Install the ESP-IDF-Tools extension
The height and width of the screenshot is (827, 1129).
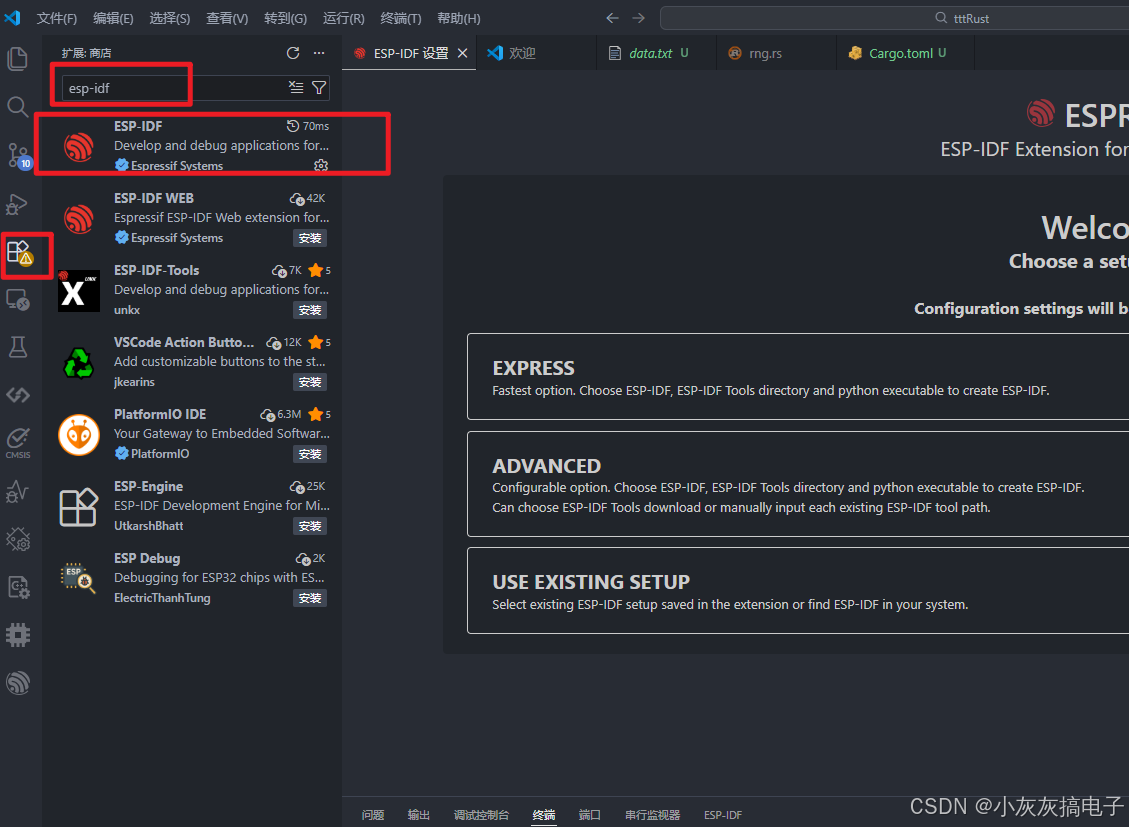click(x=310, y=310)
